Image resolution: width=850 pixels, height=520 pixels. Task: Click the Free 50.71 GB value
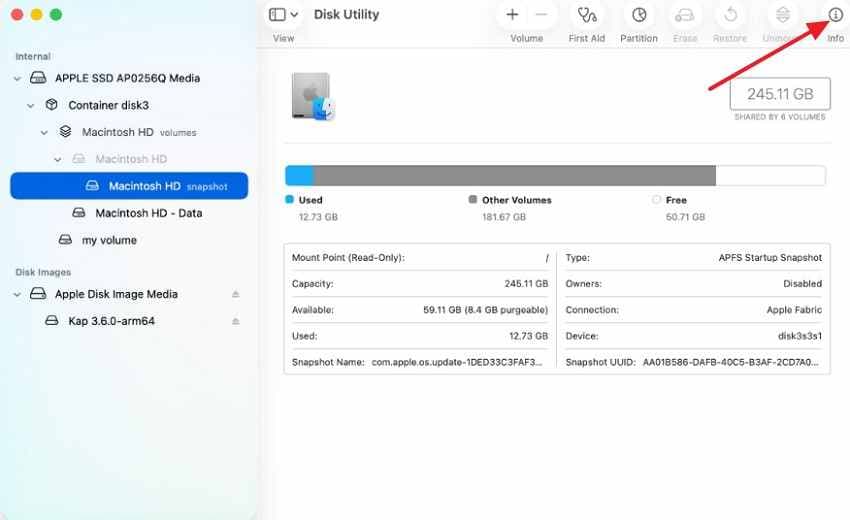[685, 217]
